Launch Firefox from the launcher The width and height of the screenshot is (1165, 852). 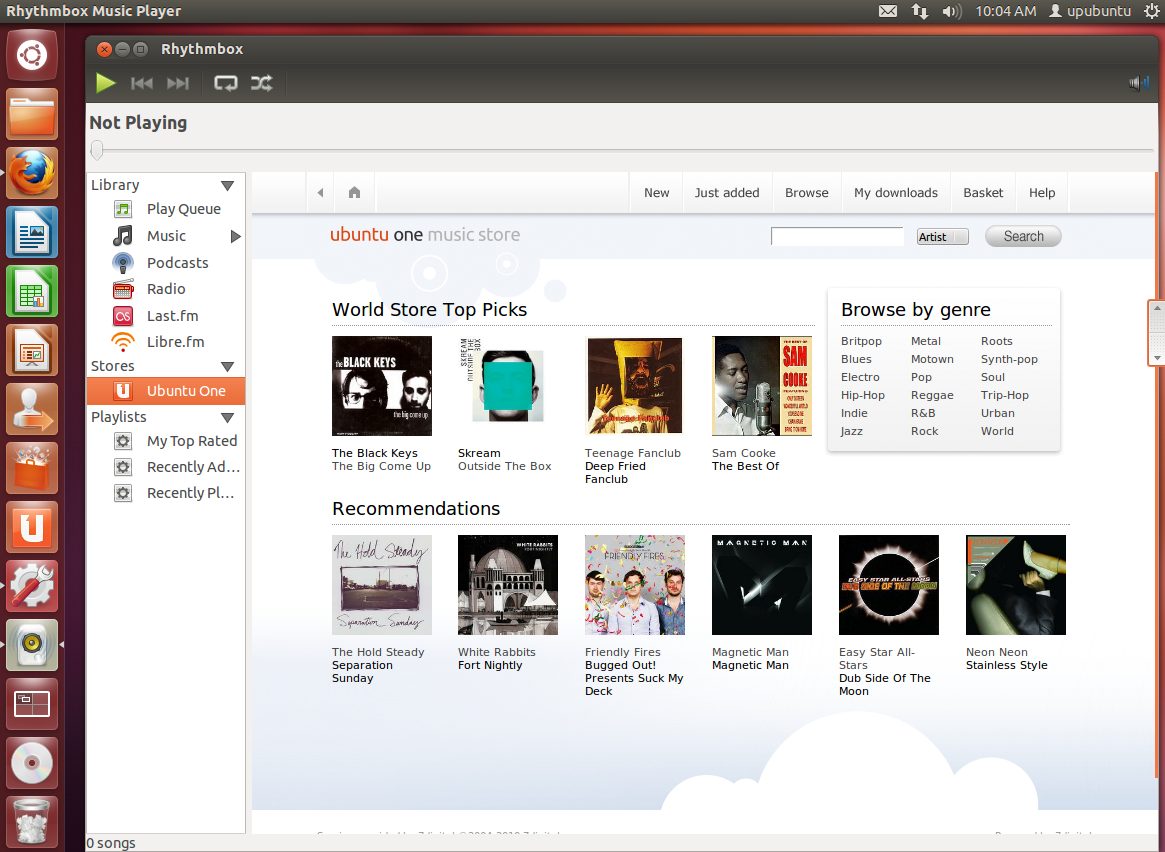pos(32,173)
